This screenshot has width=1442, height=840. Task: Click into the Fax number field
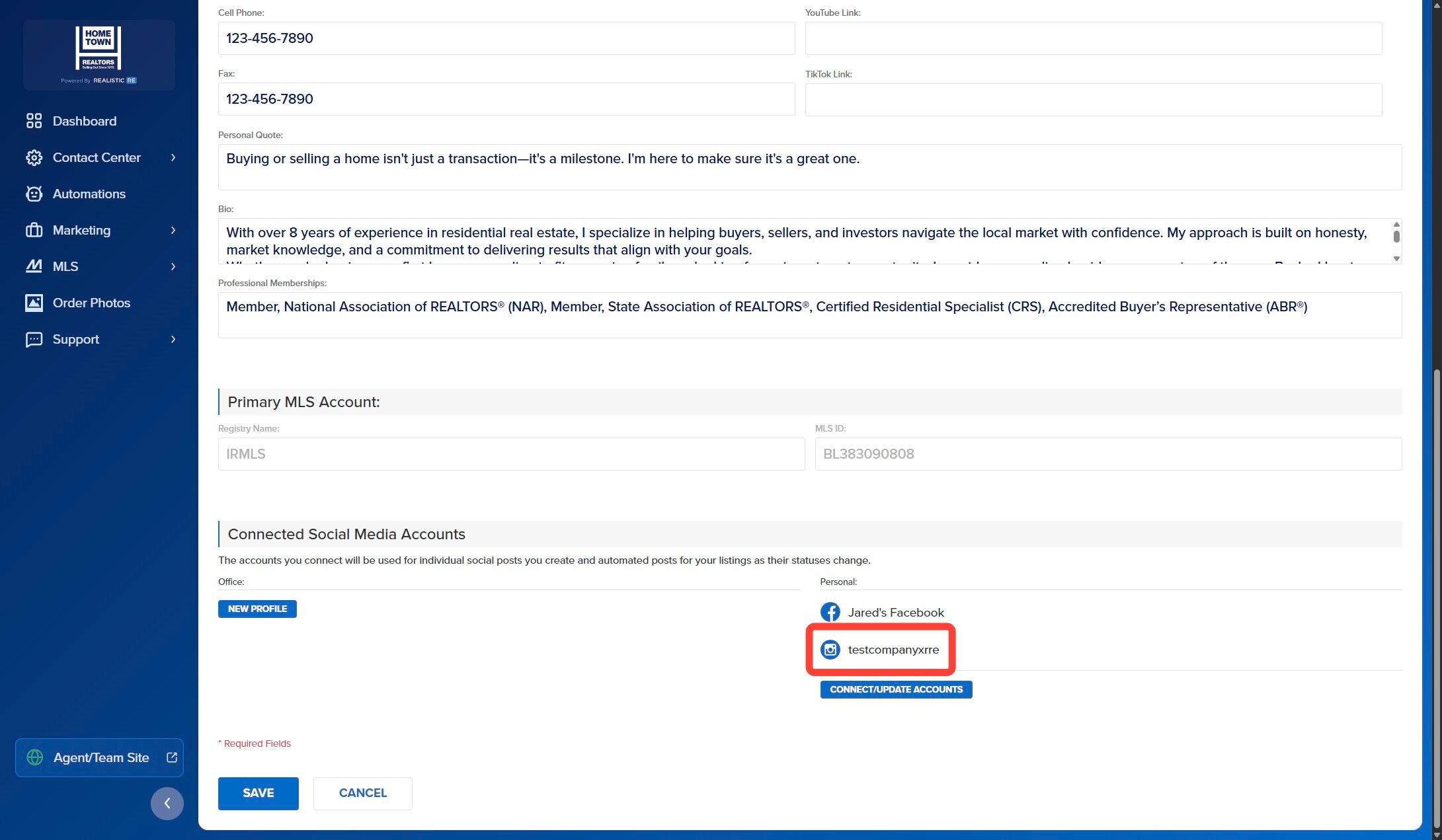(506, 99)
